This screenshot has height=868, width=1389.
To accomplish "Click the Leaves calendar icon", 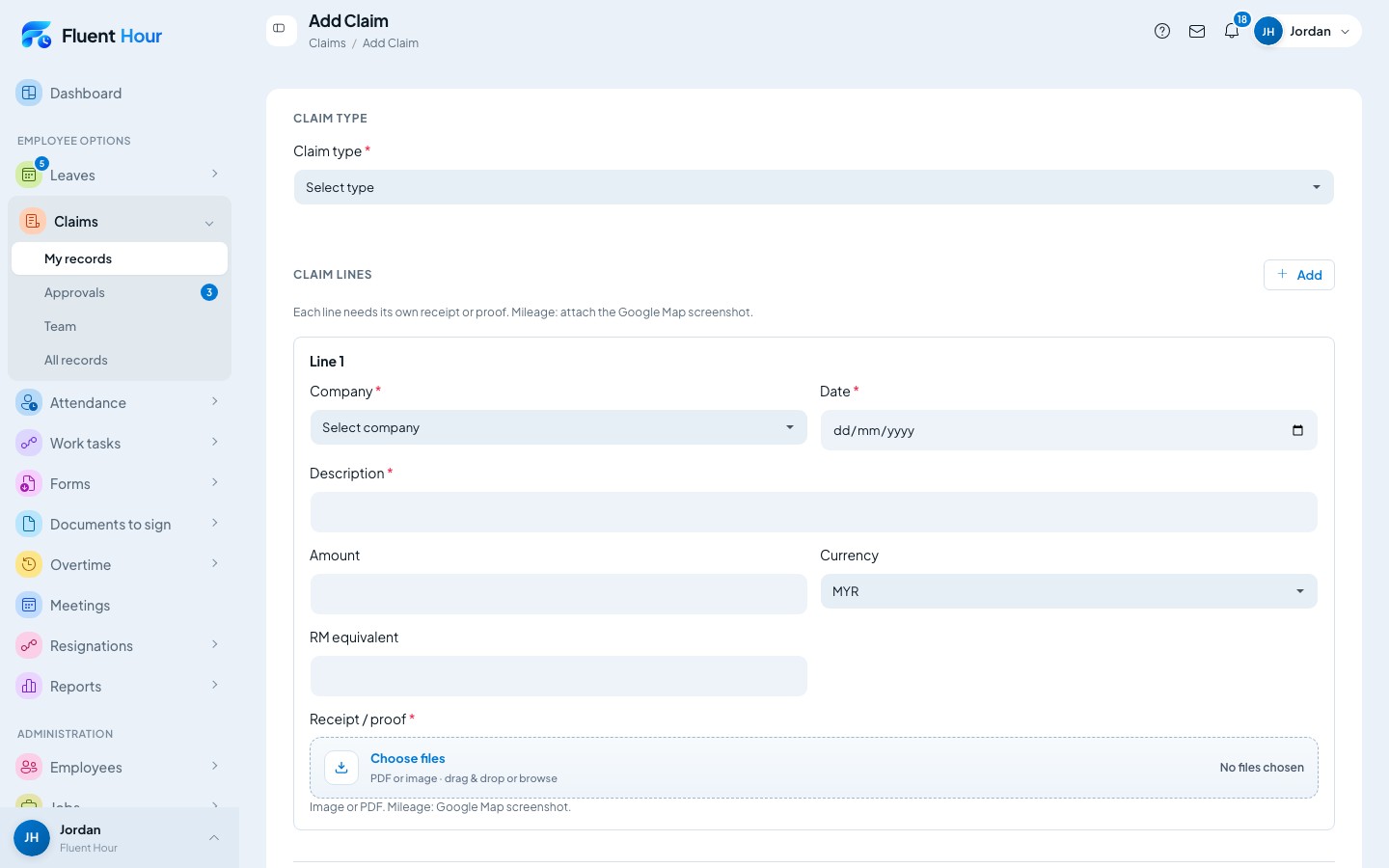I will click(29, 175).
